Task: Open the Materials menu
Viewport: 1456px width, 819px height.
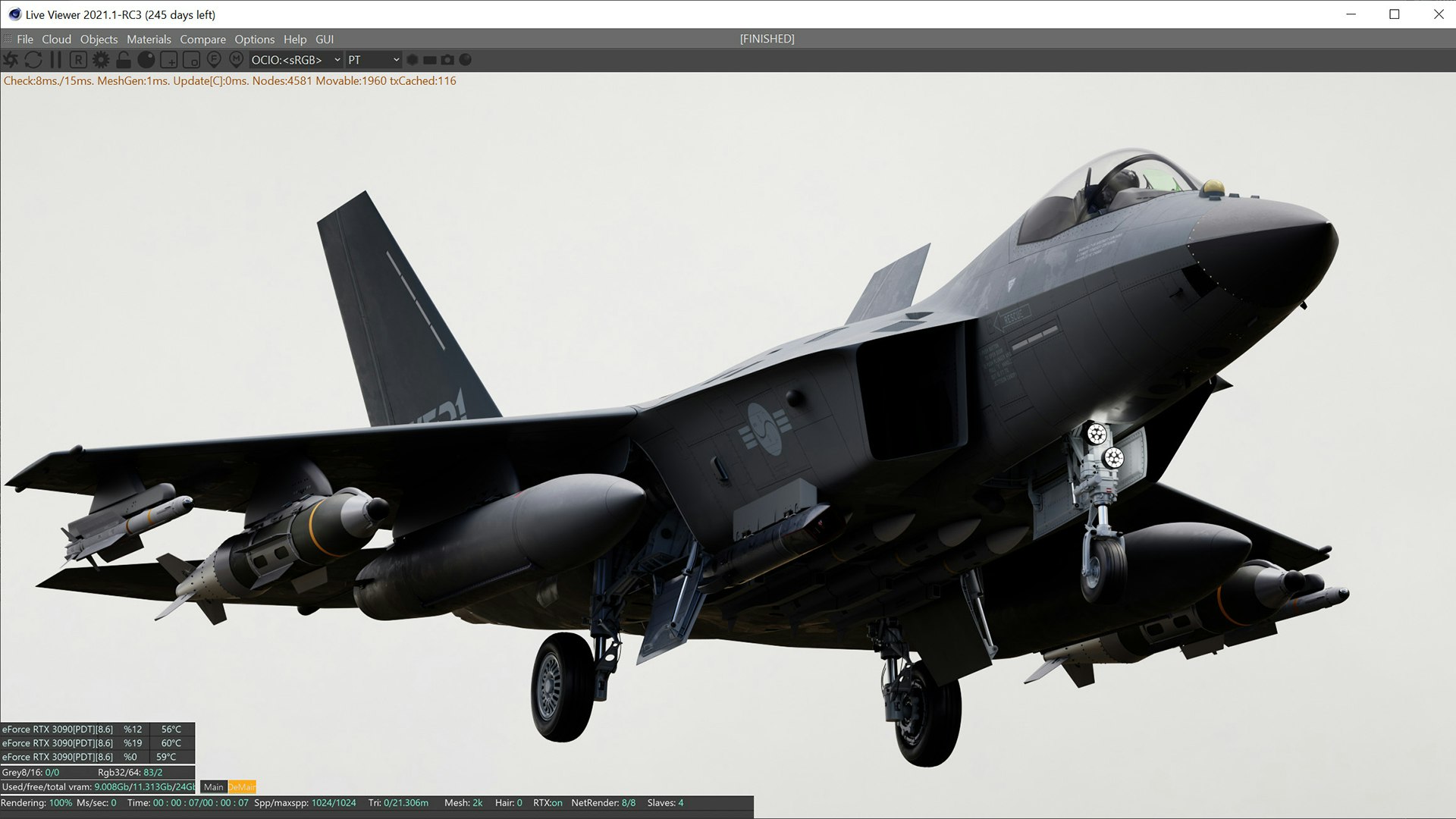Action: 149,39
